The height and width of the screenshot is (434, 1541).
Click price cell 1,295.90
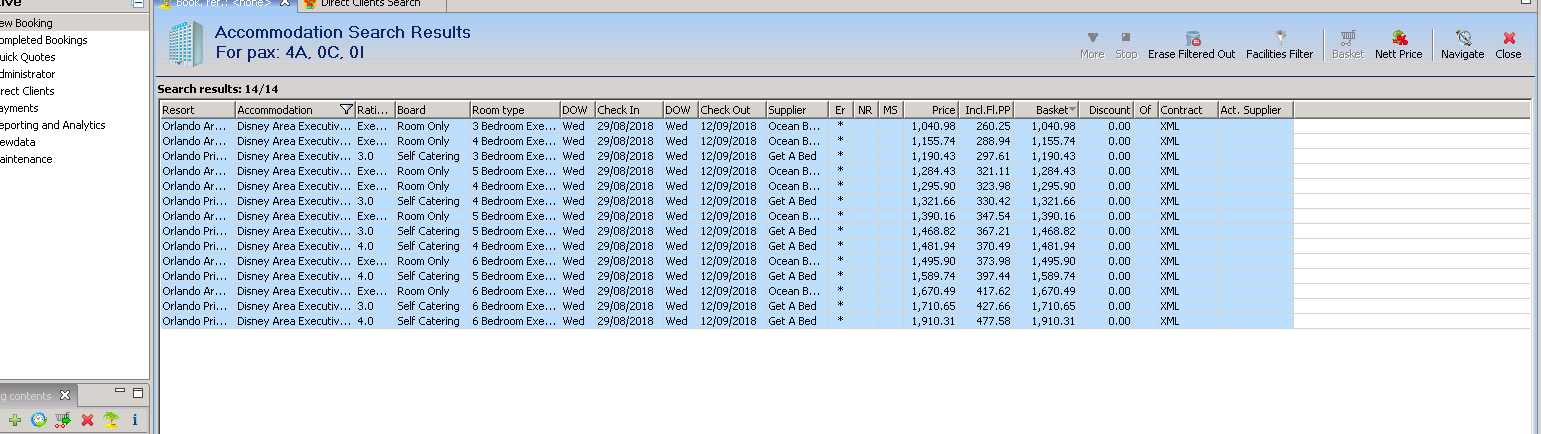[933, 186]
